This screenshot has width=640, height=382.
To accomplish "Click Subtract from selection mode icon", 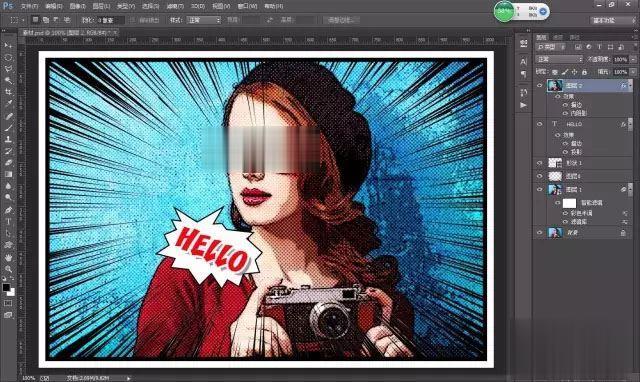I will (56, 20).
